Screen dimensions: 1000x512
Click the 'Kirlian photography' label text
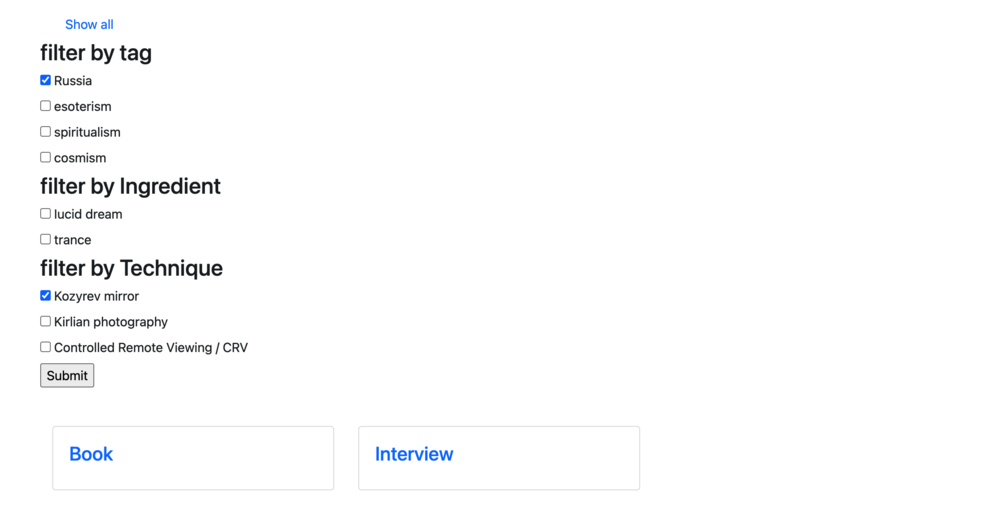111,322
